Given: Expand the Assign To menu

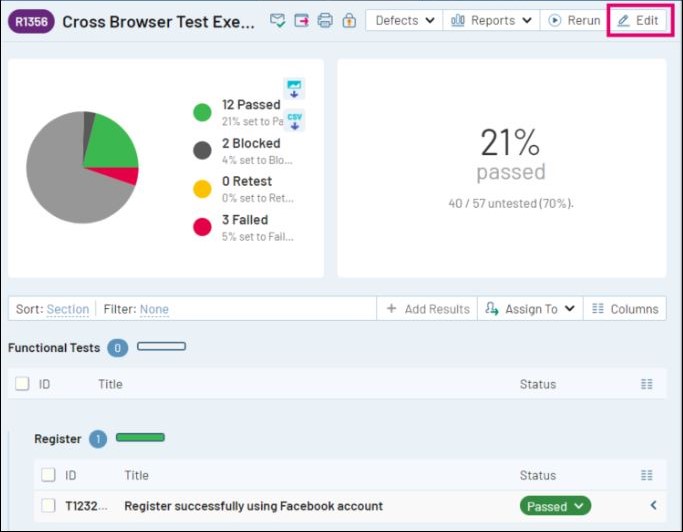Looking at the screenshot, I should click(x=530, y=309).
